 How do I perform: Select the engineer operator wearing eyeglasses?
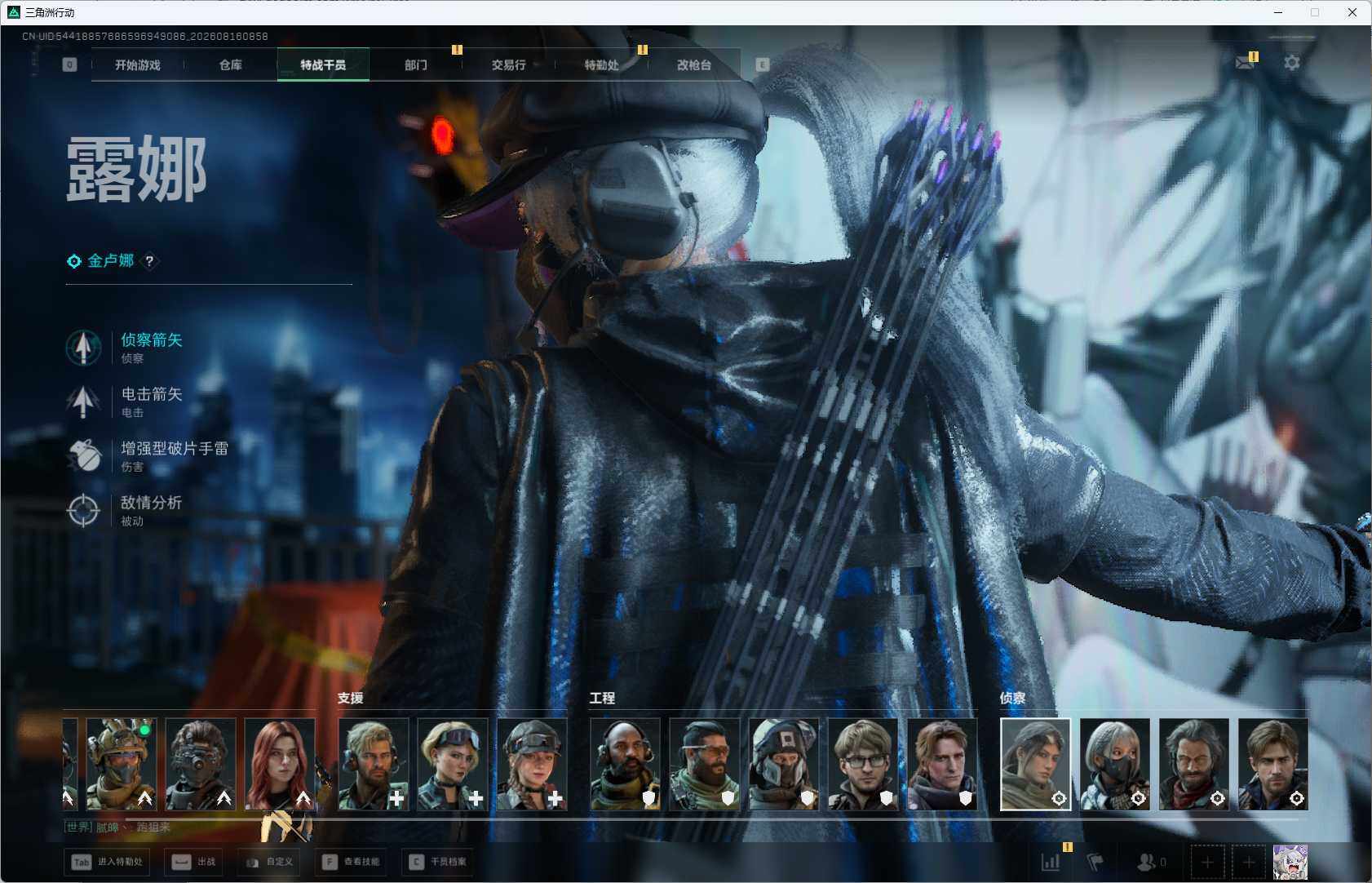pyautogui.click(x=863, y=764)
